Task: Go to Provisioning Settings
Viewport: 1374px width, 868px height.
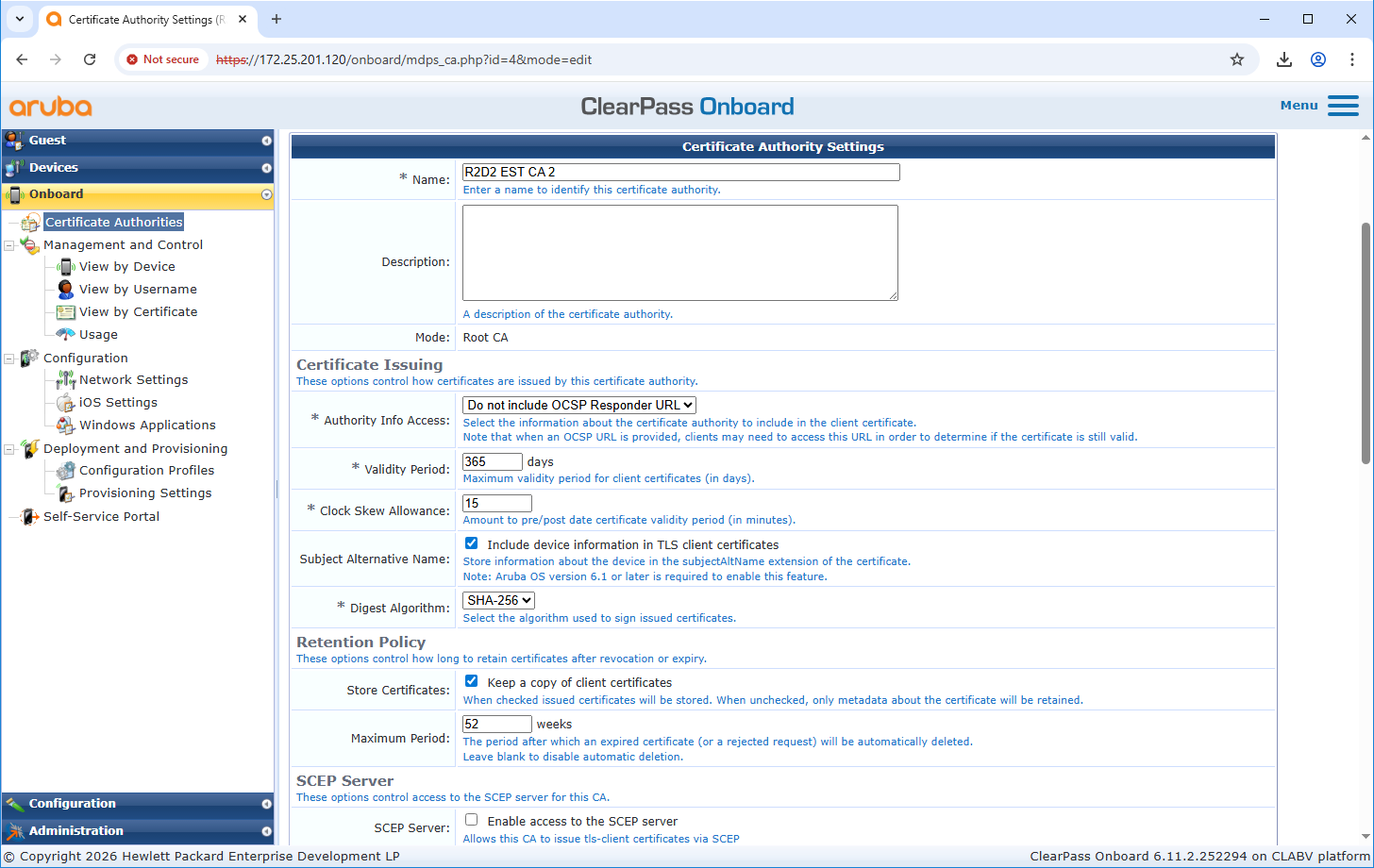Action: tap(144, 493)
